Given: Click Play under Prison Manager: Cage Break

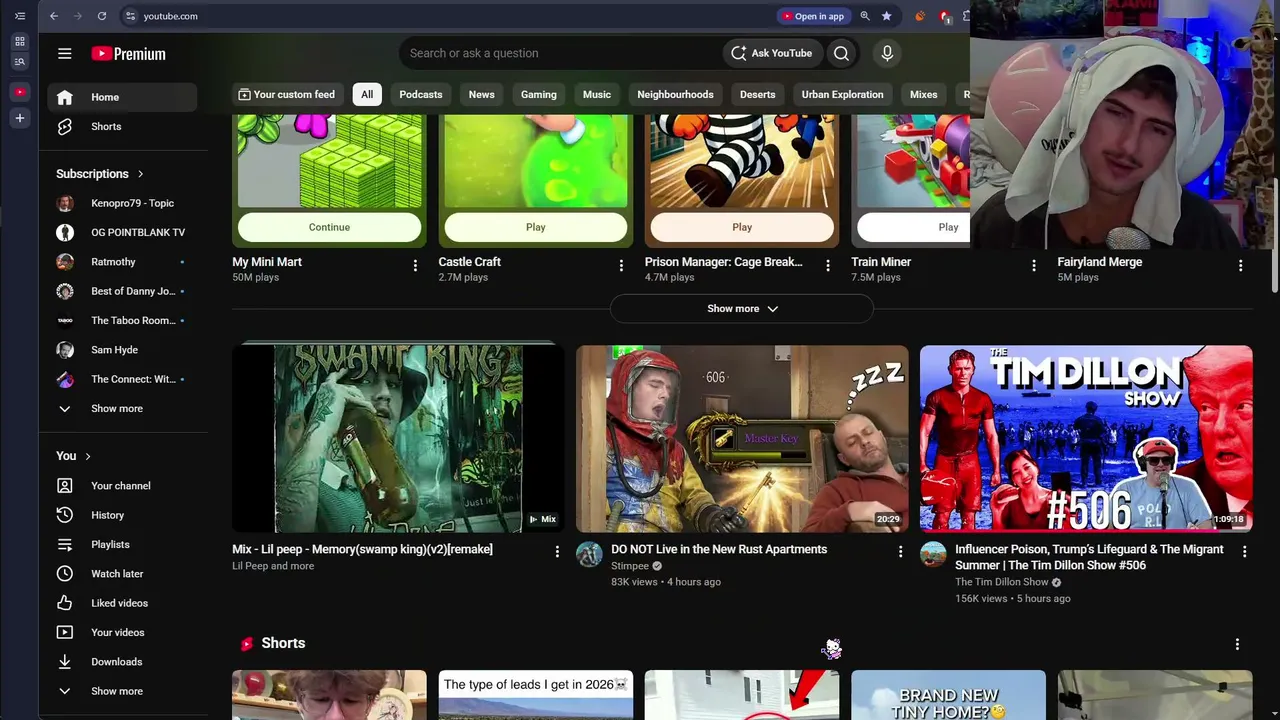Looking at the screenshot, I should [742, 227].
